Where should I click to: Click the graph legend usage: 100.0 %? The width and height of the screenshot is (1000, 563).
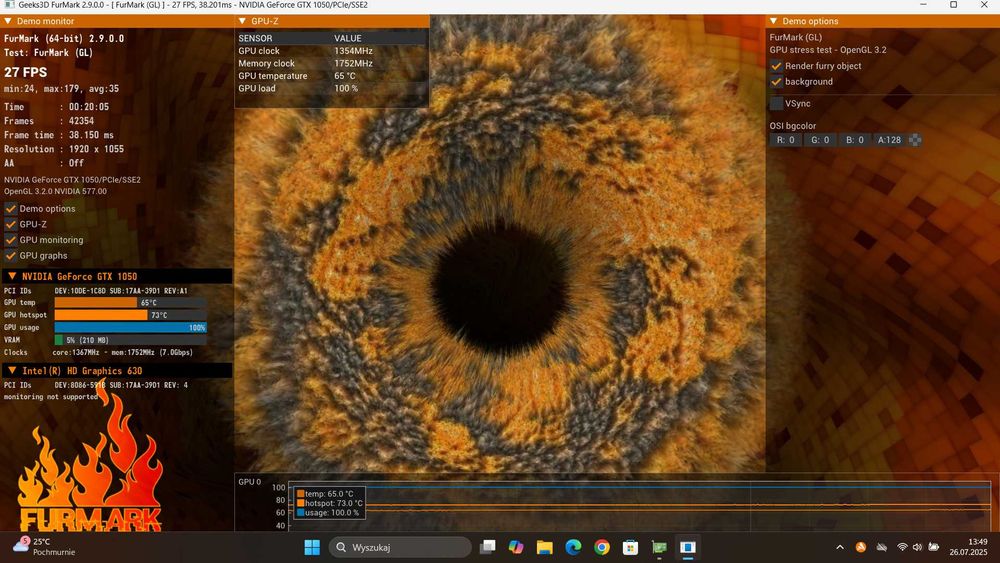point(328,513)
